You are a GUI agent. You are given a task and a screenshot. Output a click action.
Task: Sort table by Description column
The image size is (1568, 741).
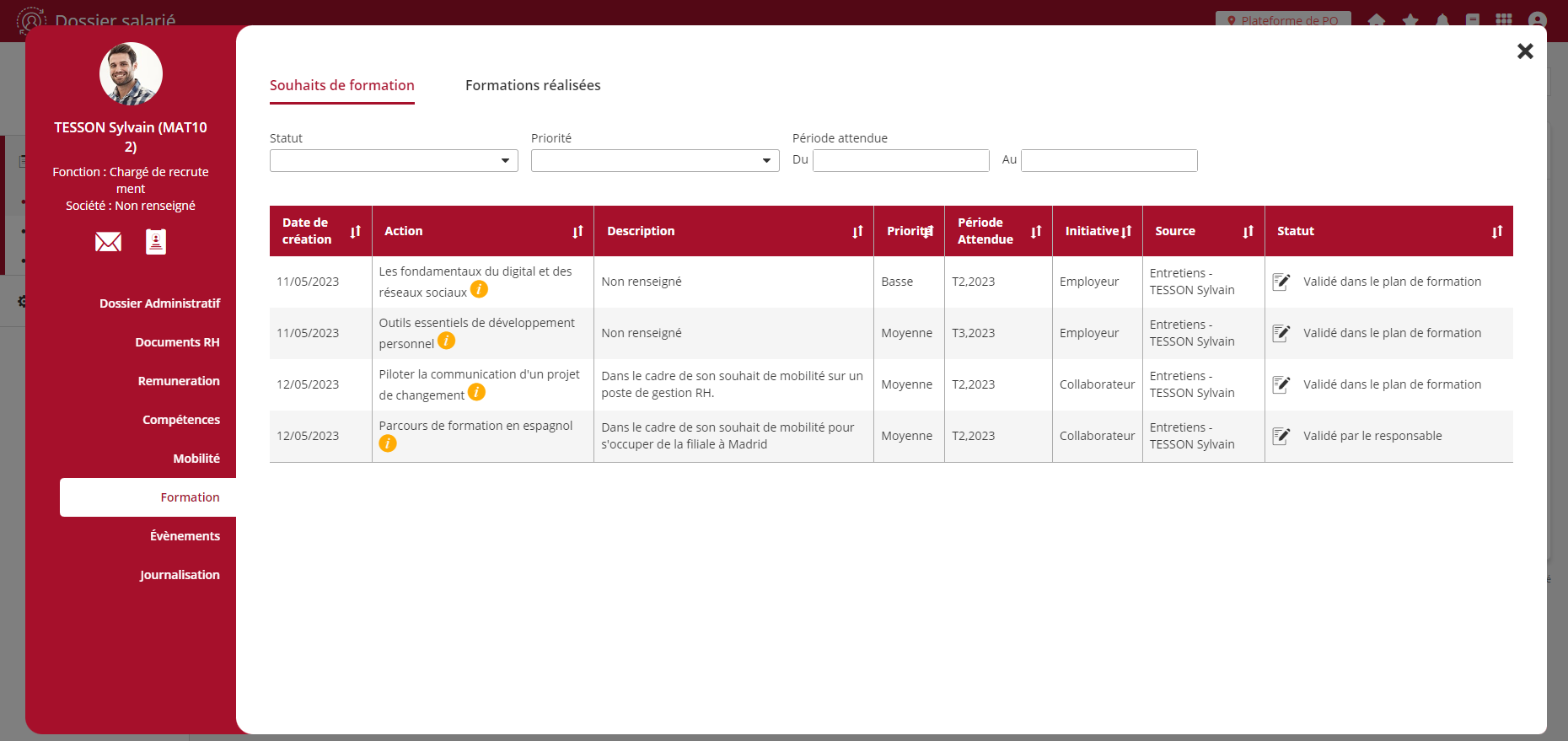[x=857, y=232]
